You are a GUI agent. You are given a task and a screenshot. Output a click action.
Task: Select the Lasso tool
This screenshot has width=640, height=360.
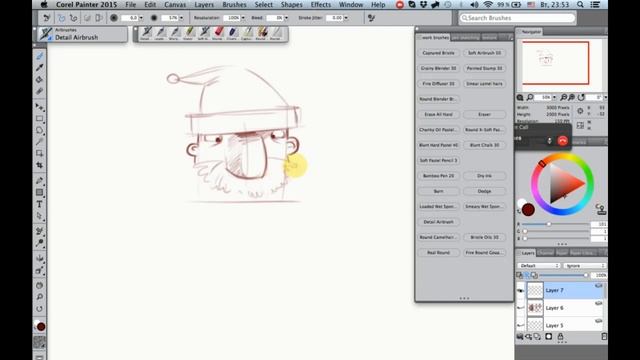(x=40, y=131)
